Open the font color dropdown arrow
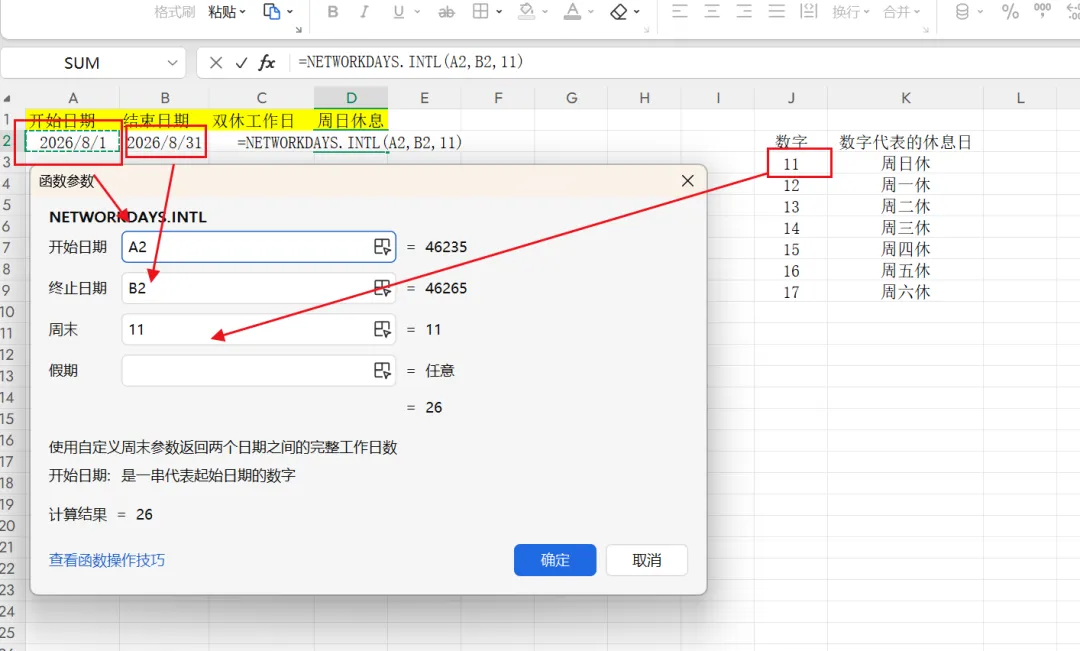This screenshot has width=1080, height=651. point(590,12)
